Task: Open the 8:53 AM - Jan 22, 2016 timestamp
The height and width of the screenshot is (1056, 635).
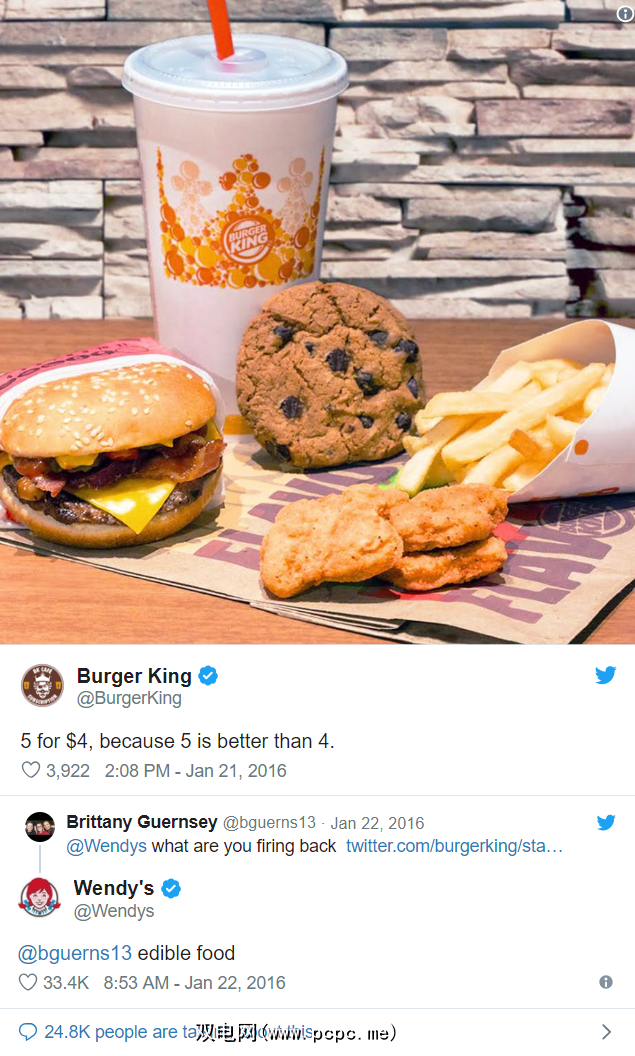Action: coord(195,983)
